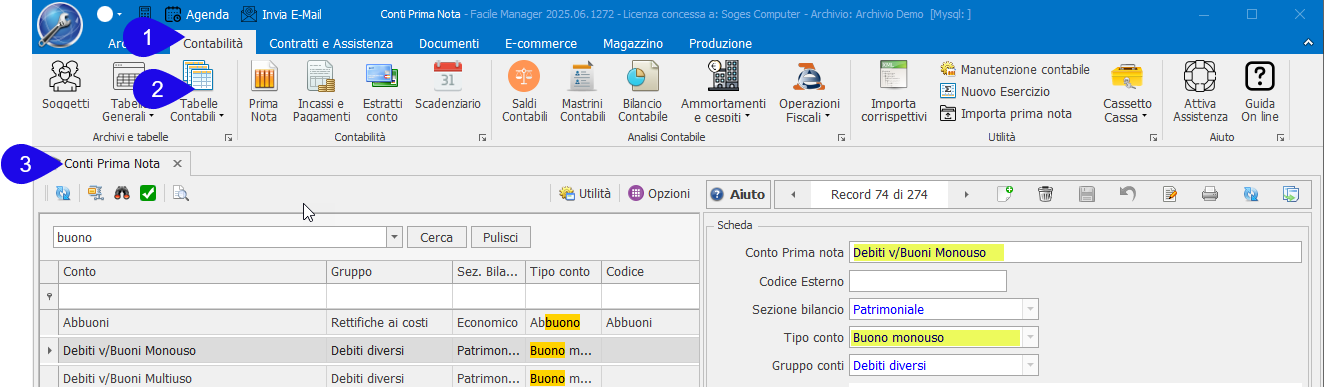Expand the search text dropdown arrow
The image size is (1324, 387).
coord(394,237)
